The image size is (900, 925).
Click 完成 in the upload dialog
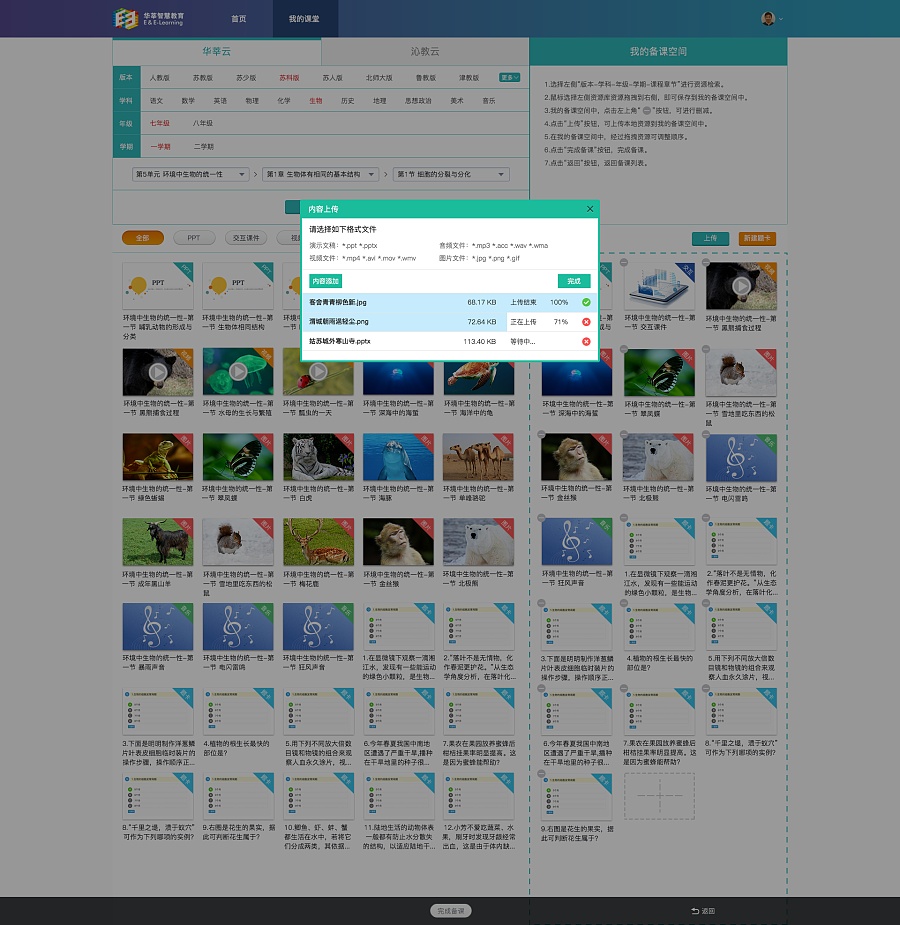[574, 281]
